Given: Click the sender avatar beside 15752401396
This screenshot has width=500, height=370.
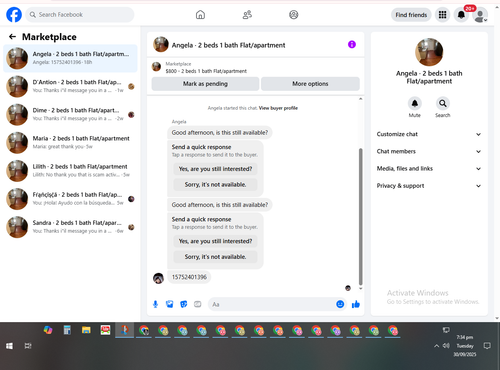Looking at the screenshot, I should 158,278.
